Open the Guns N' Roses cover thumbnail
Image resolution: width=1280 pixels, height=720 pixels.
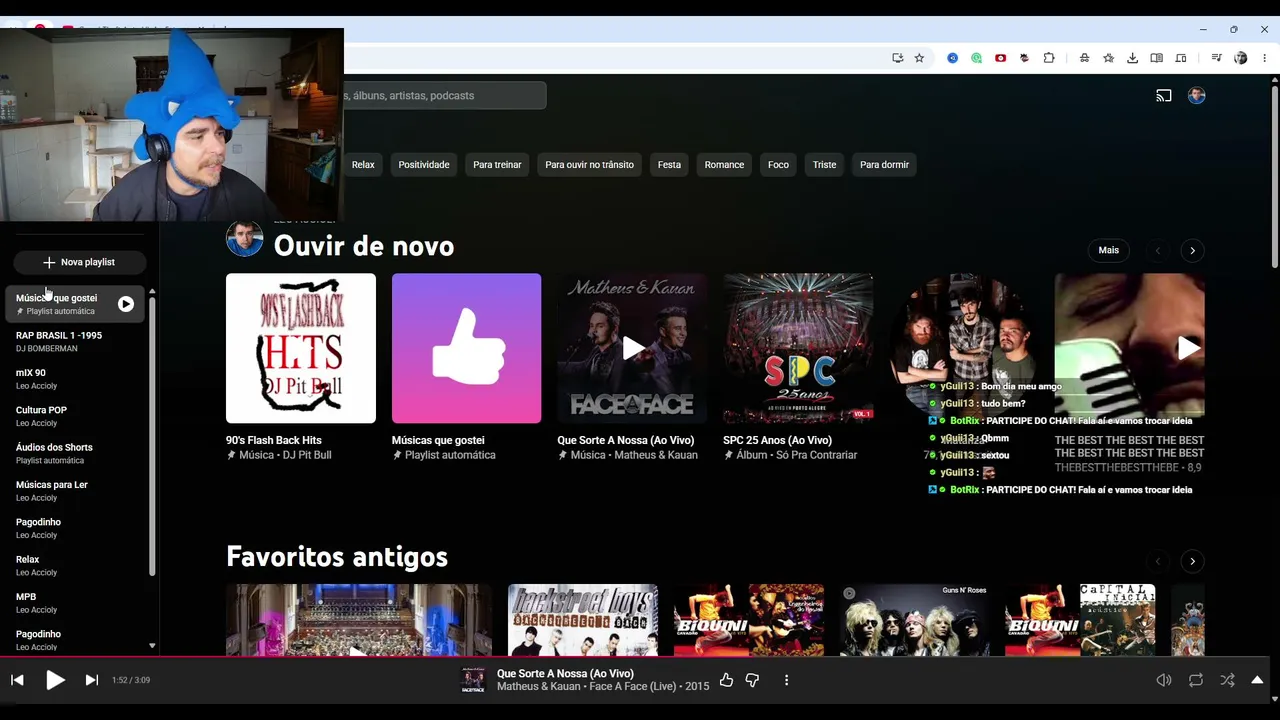914,620
